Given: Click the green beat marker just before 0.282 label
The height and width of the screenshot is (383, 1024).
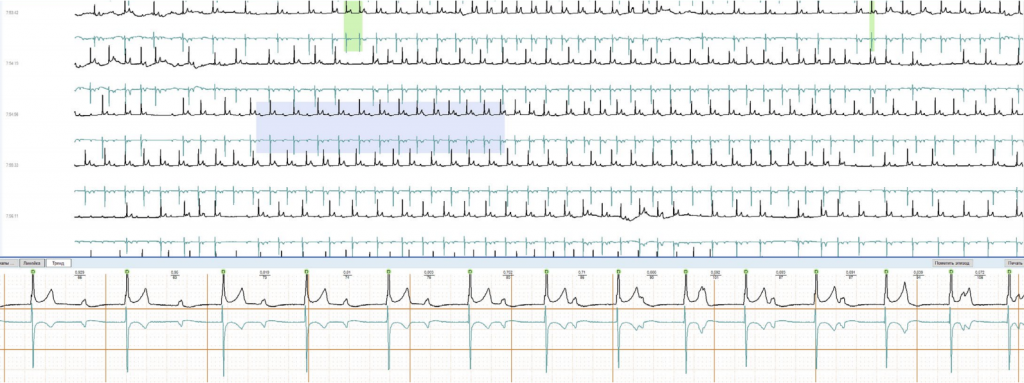Looking at the screenshot, I should coord(685,271).
